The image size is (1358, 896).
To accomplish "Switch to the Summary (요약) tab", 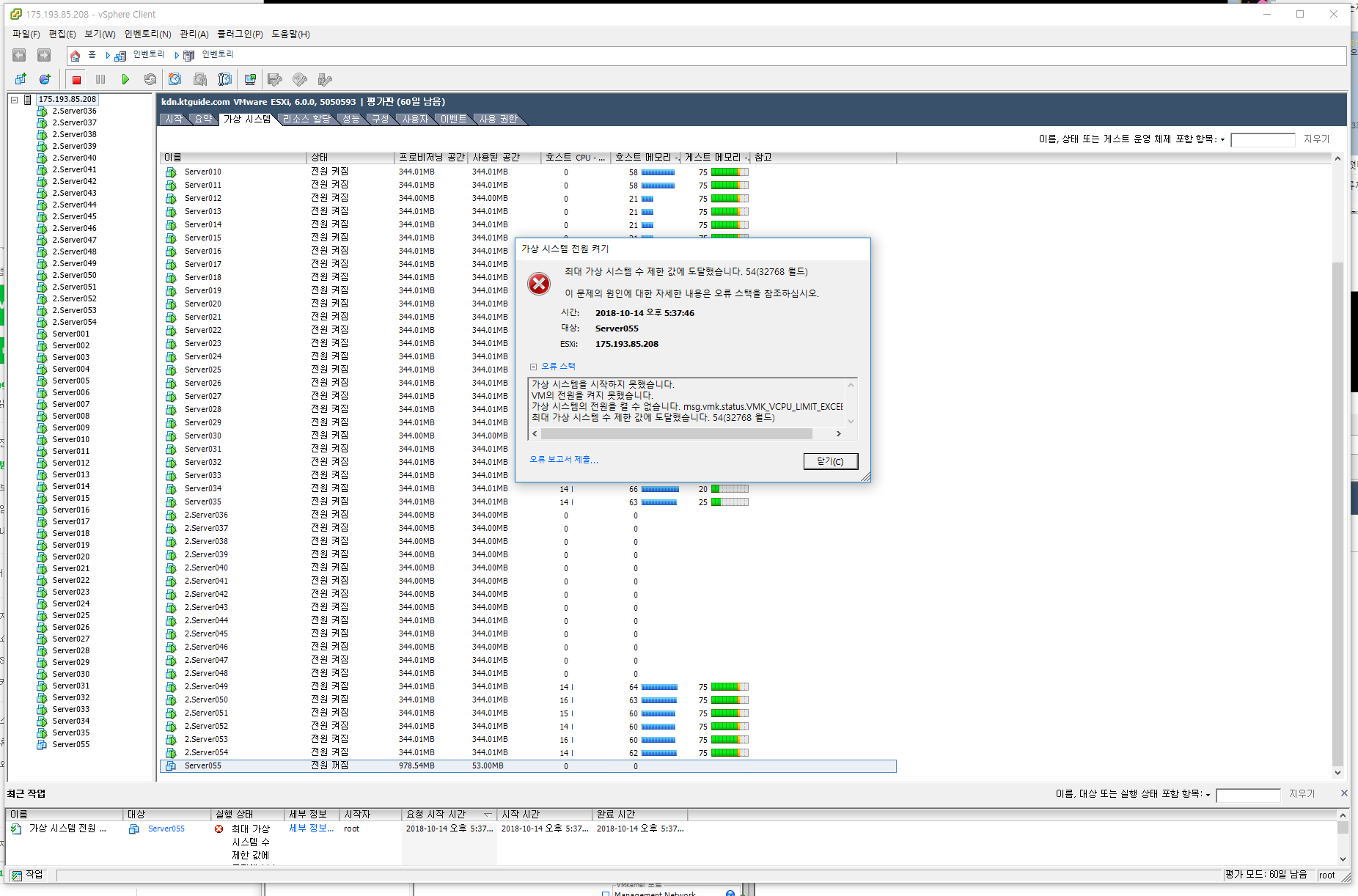I will [x=203, y=120].
